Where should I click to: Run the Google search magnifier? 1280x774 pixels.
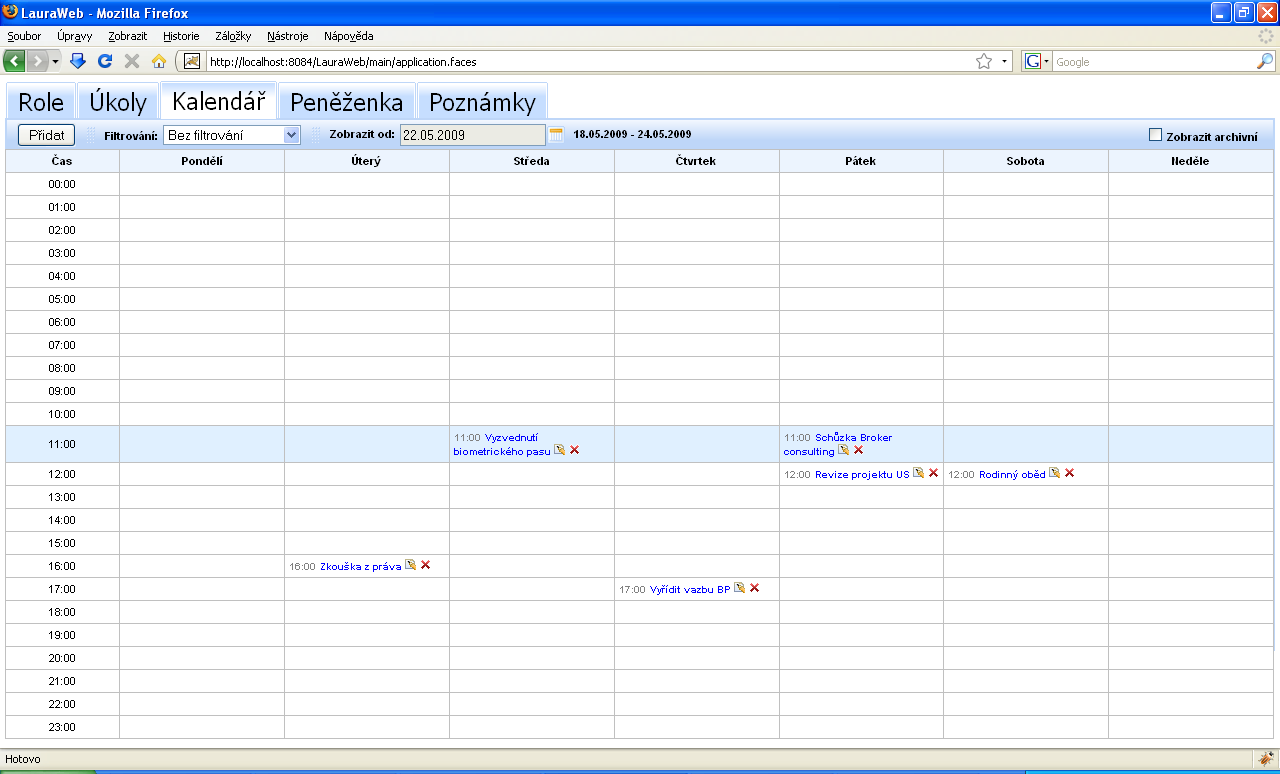click(x=1265, y=61)
